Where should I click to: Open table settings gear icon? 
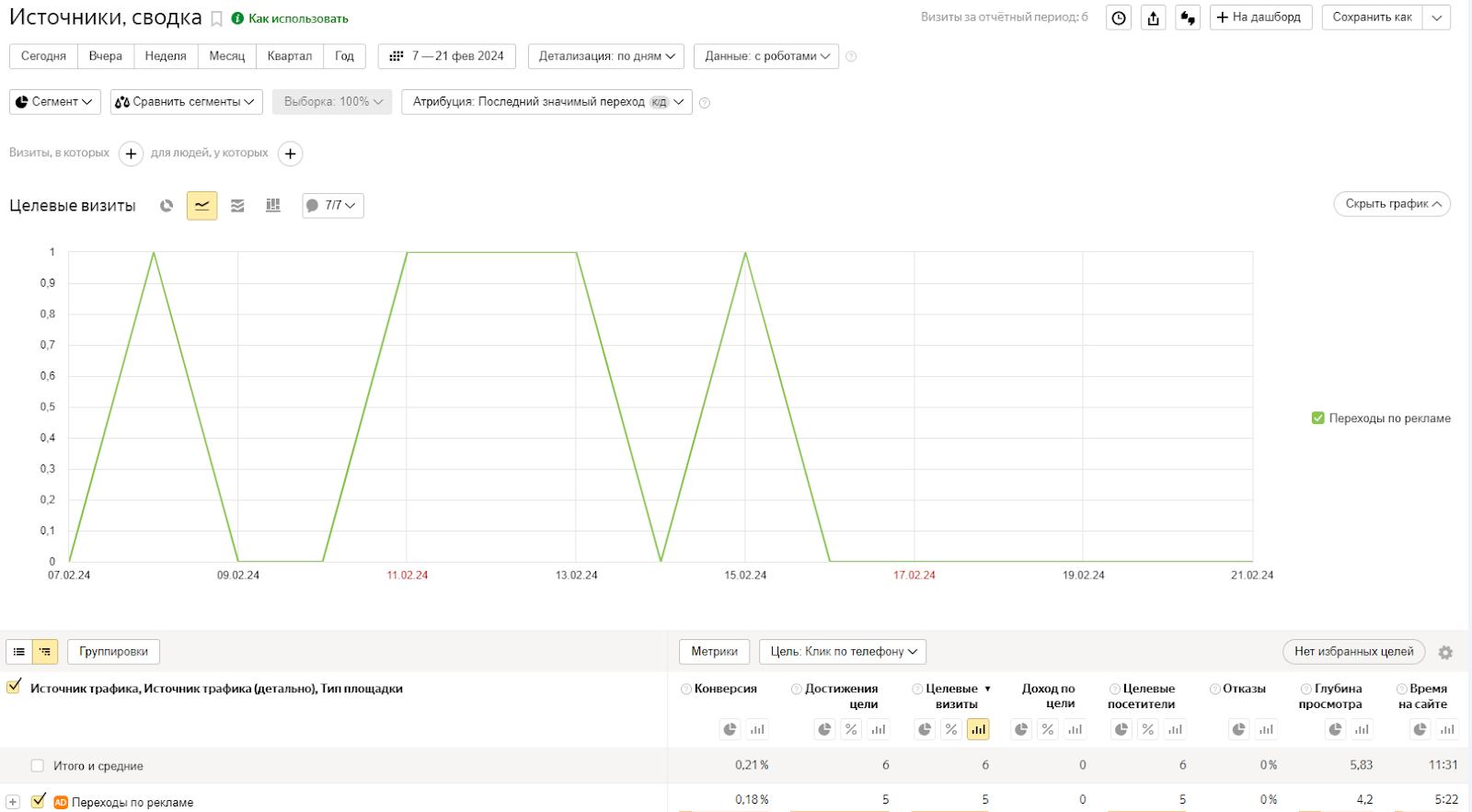1445,652
